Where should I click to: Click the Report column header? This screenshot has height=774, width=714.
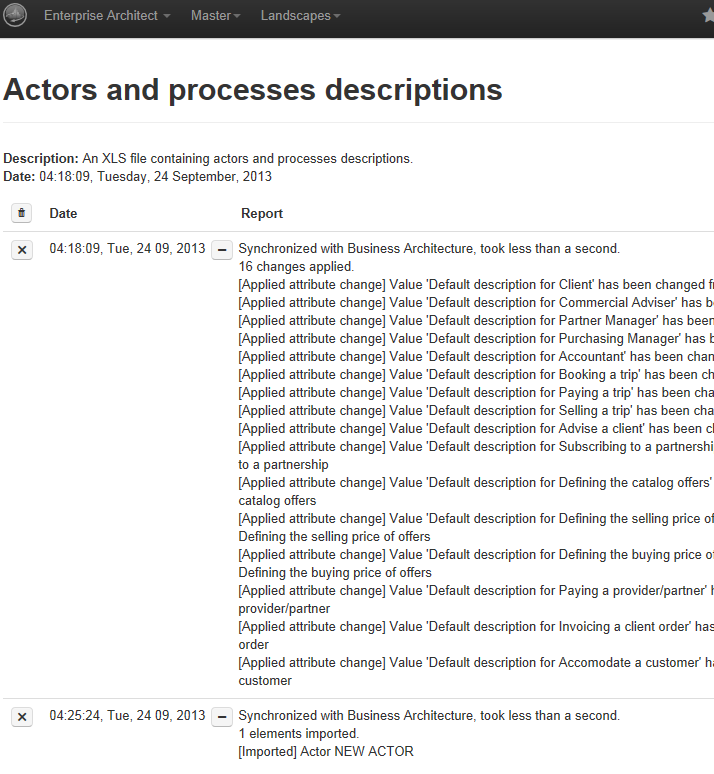[x=262, y=213]
